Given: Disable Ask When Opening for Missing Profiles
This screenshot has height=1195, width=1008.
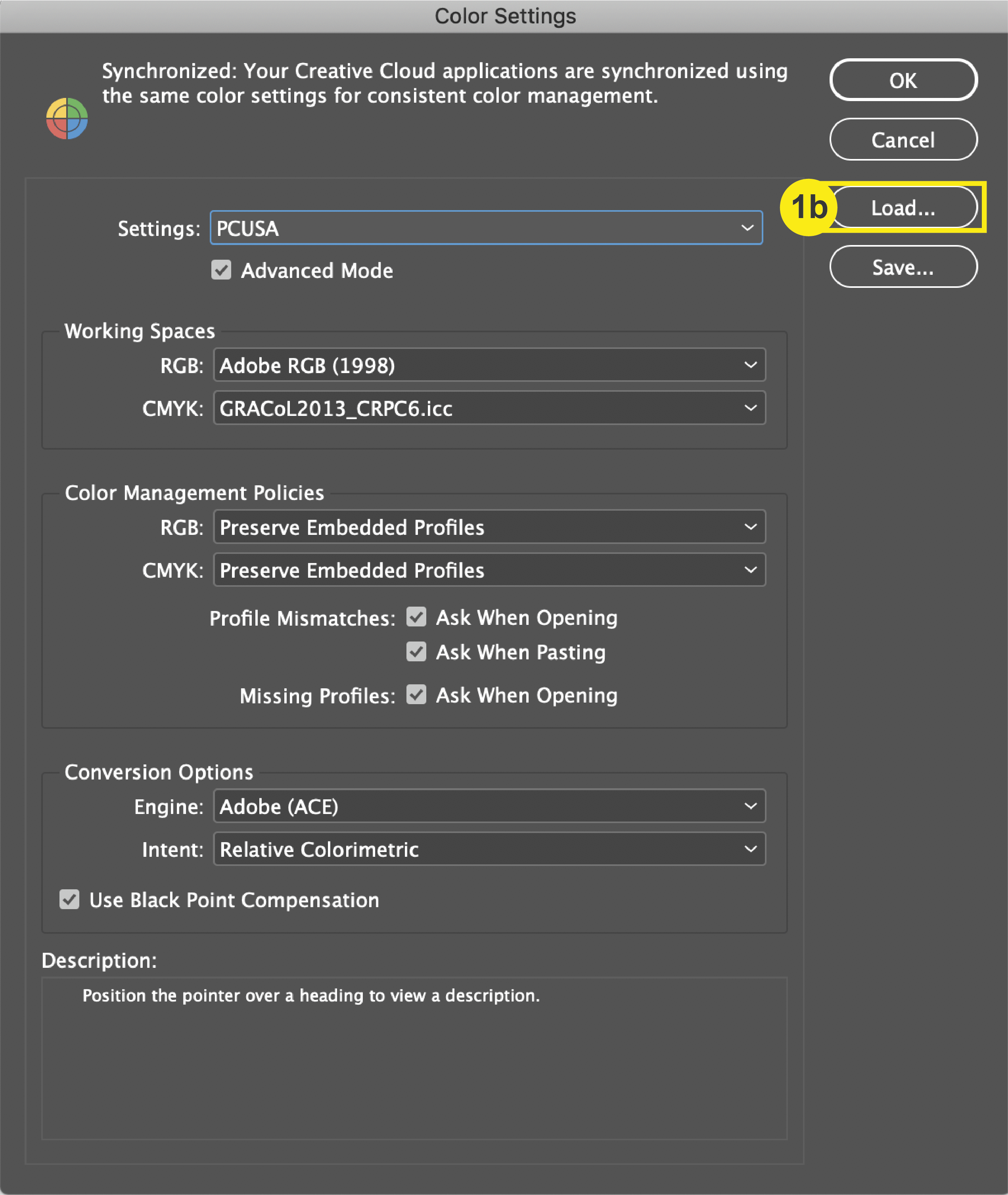Looking at the screenshot, I should tap(417, 695).
